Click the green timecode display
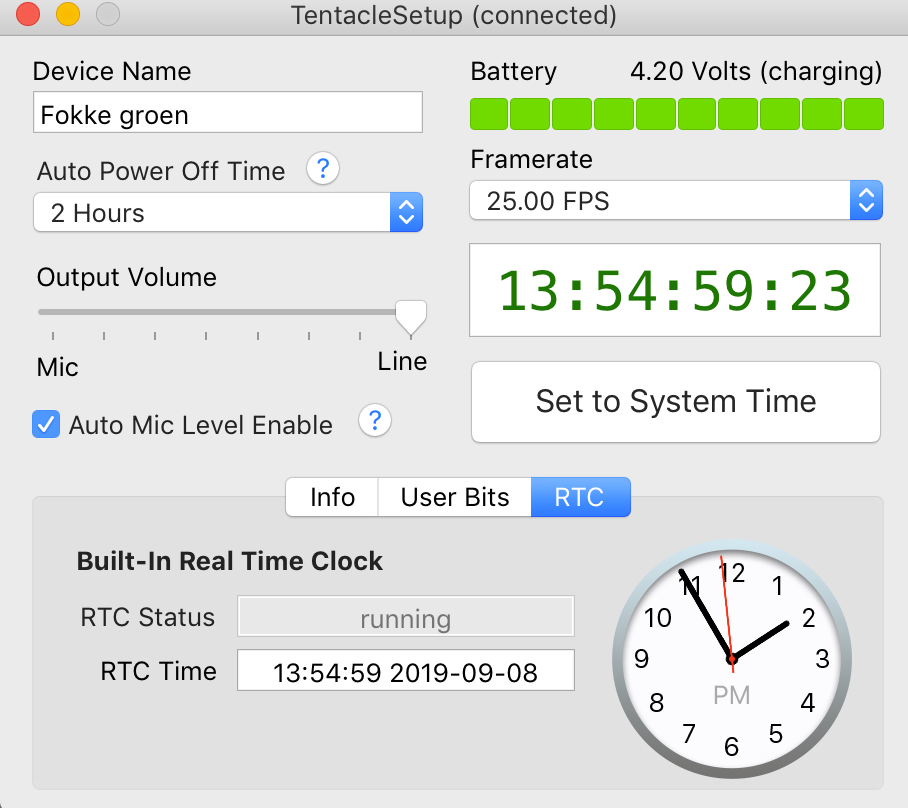Viewport: 908px width, 808px height. click(675, 290)
